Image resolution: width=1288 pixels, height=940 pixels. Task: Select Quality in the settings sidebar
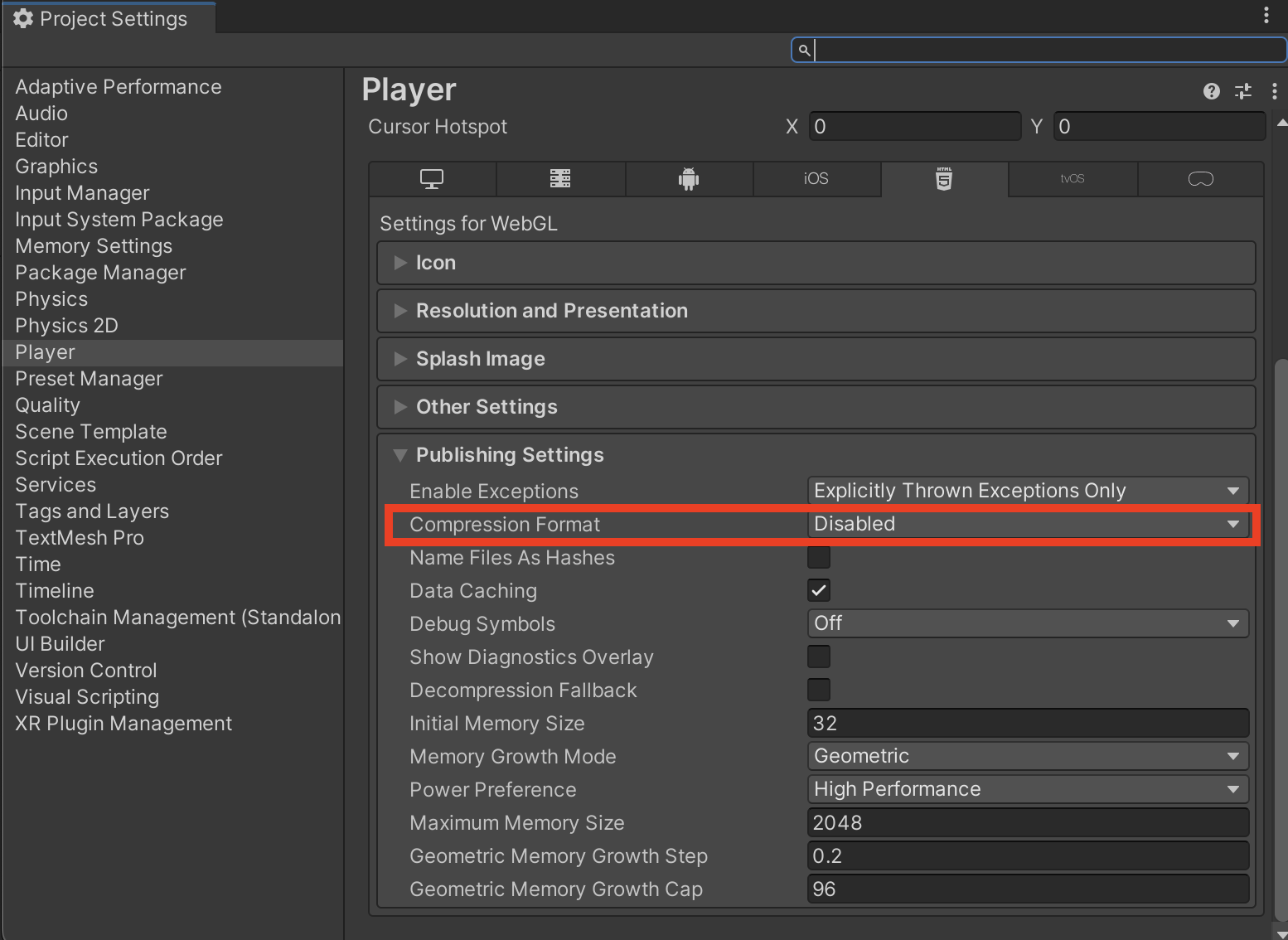pyautogui.click(x=47, y=405)
